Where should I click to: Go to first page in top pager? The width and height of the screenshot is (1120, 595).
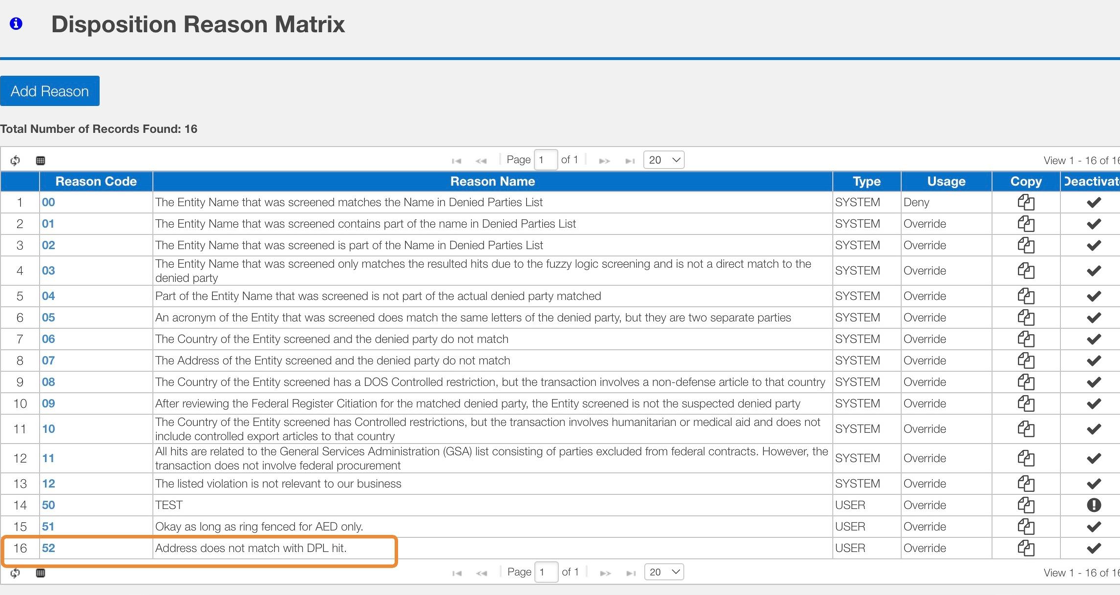tap(456, 161)
